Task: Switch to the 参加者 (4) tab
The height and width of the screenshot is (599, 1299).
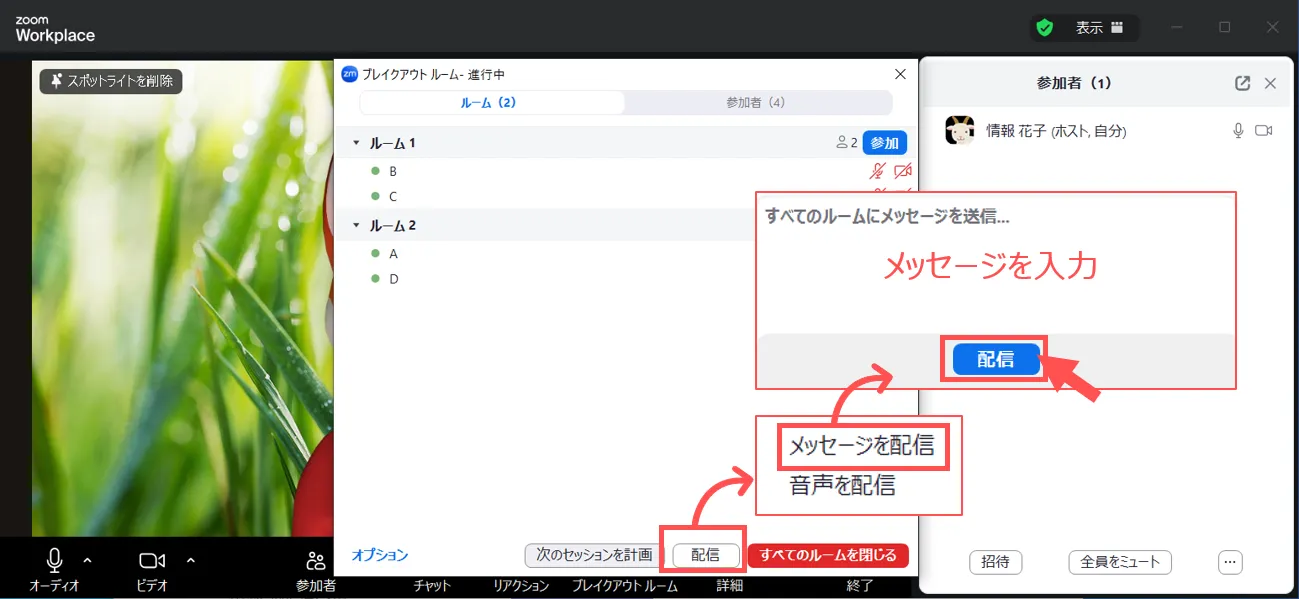Action: point(755,103)
